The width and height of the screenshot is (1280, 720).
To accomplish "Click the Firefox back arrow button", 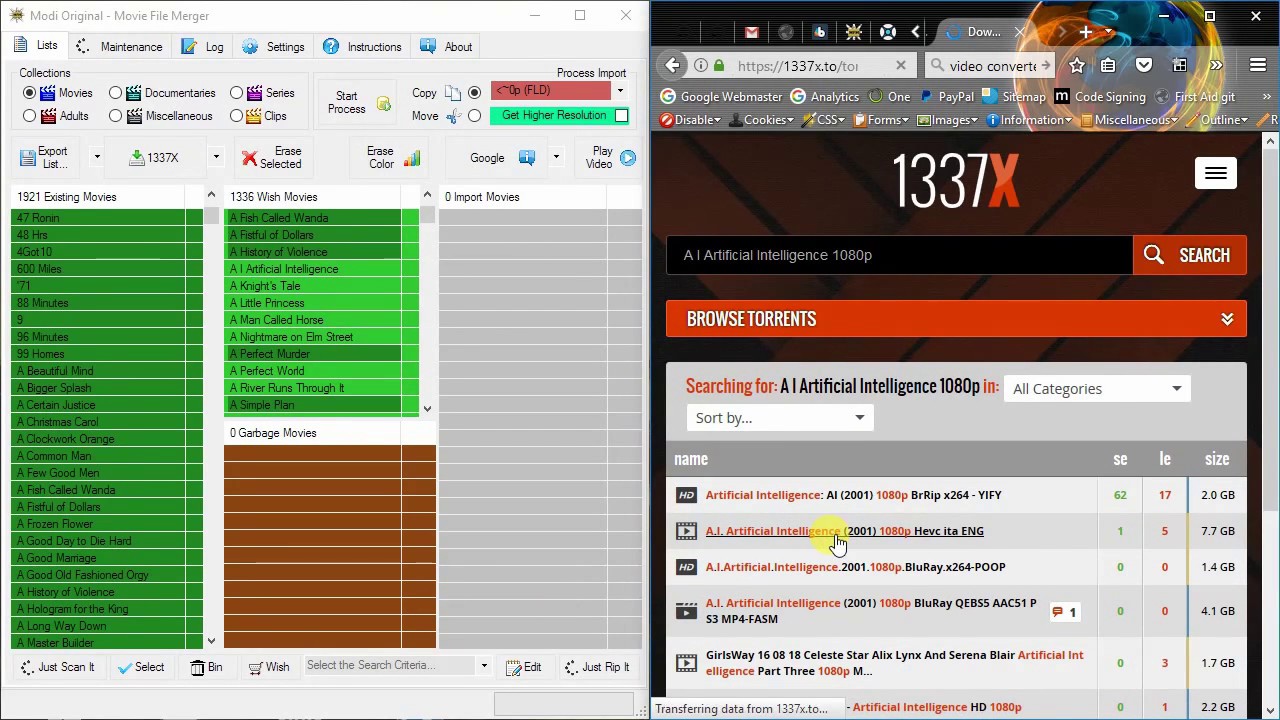I will 672,66.
